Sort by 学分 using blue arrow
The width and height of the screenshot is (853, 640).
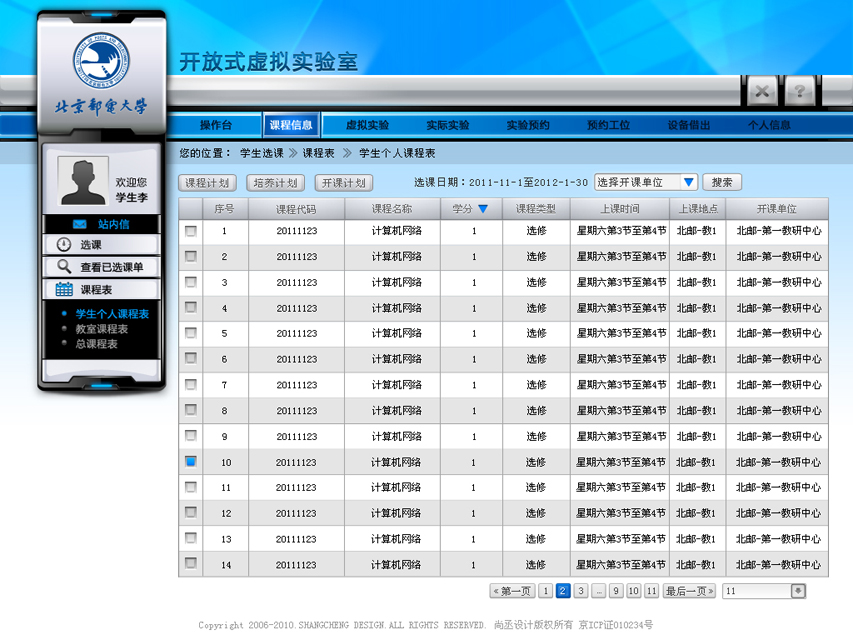tap(483, 209)
